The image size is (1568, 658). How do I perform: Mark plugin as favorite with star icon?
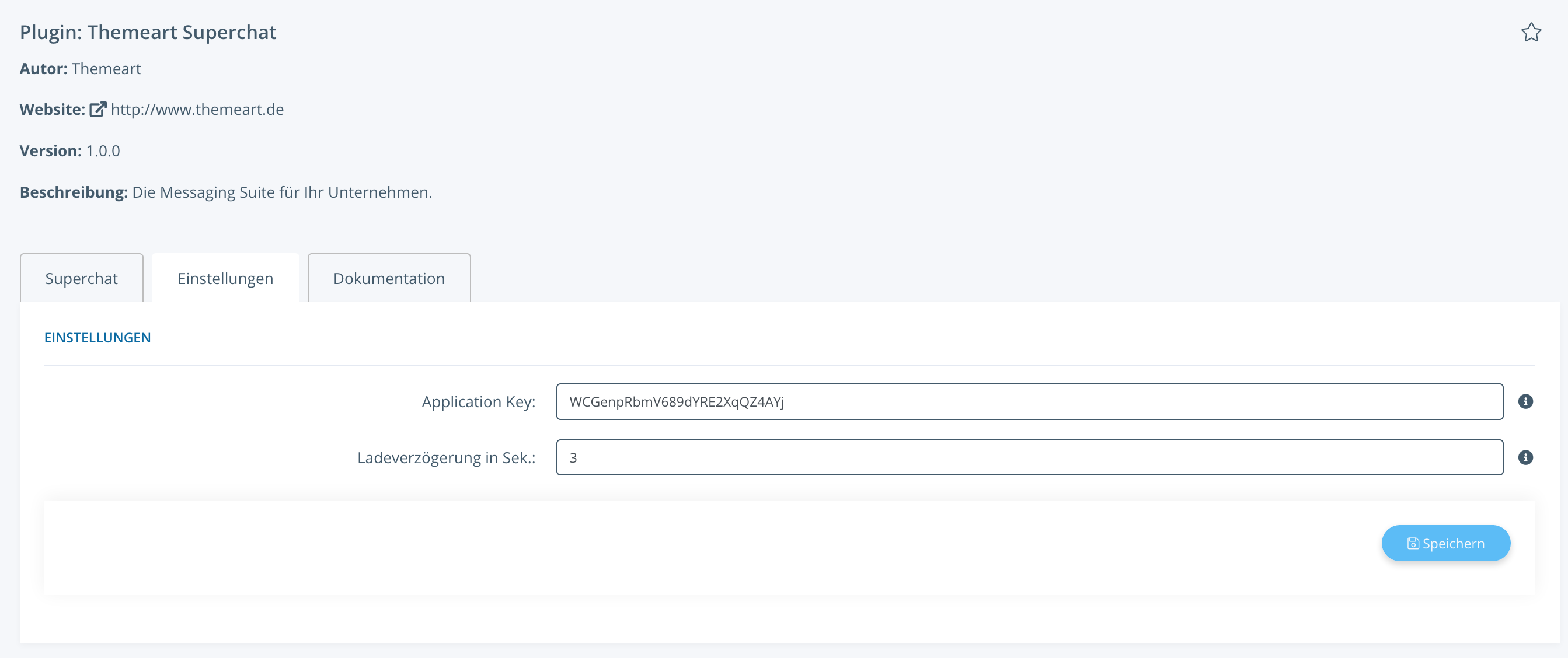(x=1531, y=32)
